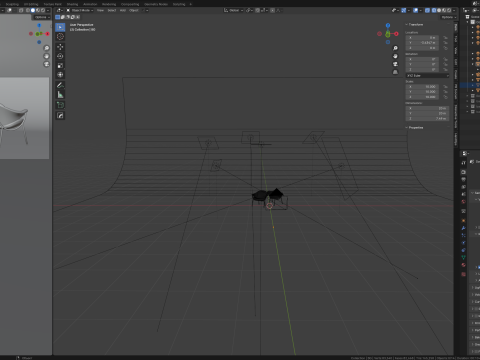Activate the Rotate tool

coord(60,56)
